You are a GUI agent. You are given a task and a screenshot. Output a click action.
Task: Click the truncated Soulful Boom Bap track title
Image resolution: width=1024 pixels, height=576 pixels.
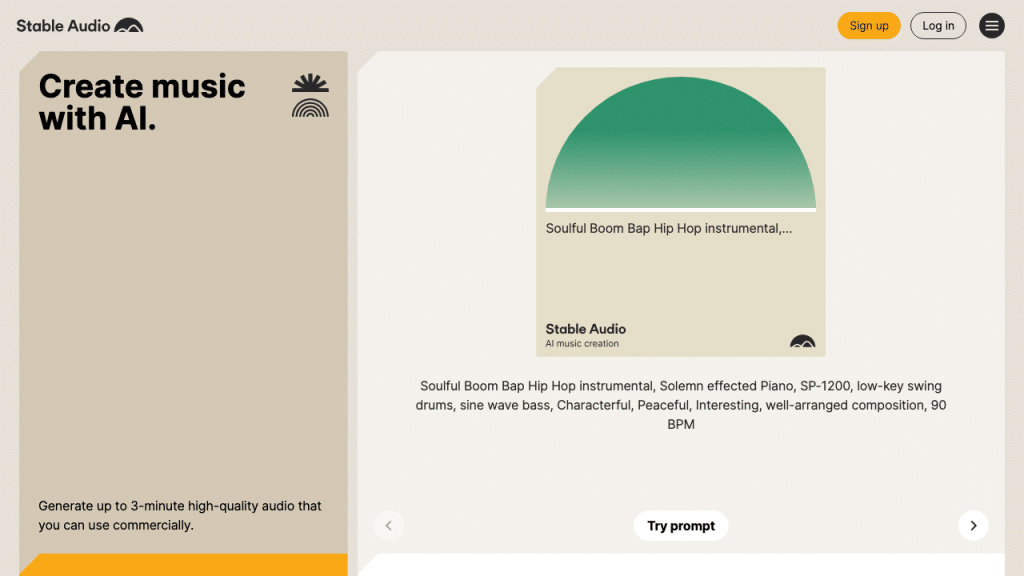[x=668, y=229]
